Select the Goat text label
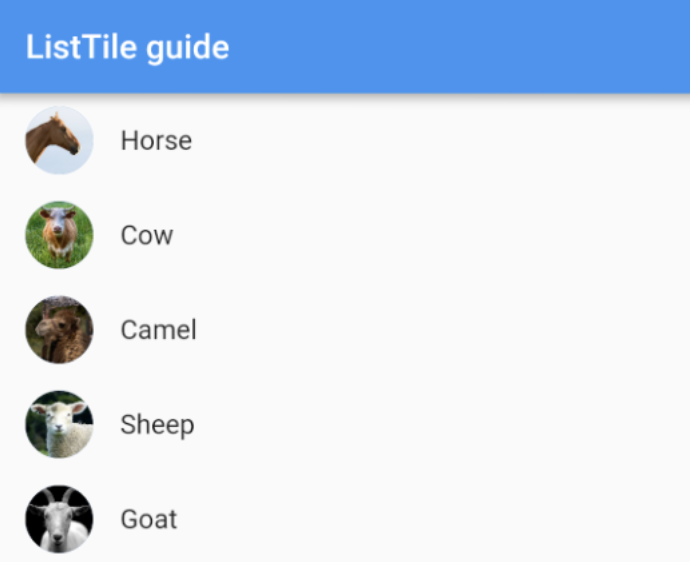 coord(149,519)
